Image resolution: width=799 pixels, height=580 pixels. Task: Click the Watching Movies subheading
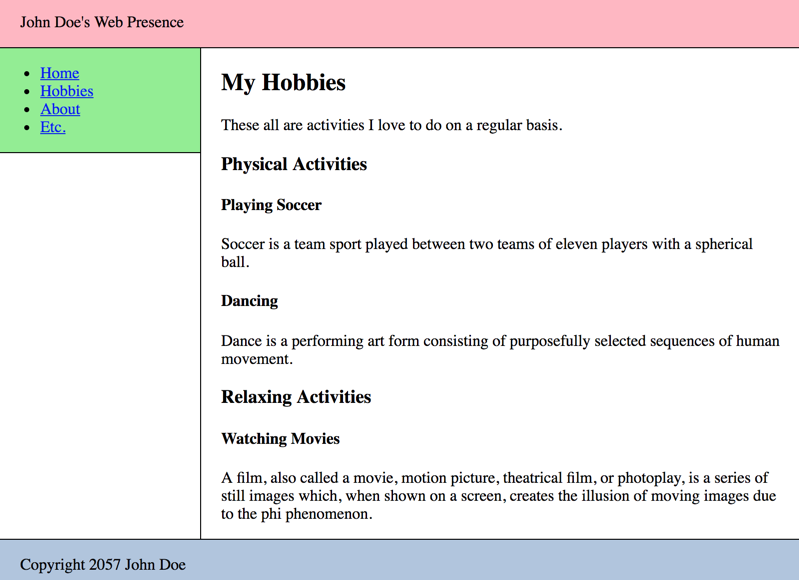[x=280, y=439]
